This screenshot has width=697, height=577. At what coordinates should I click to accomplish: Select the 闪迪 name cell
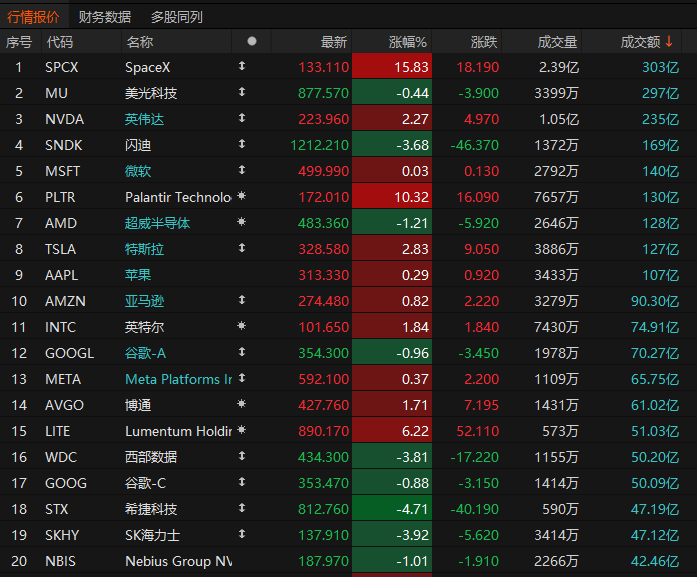[x=138, y=145]
